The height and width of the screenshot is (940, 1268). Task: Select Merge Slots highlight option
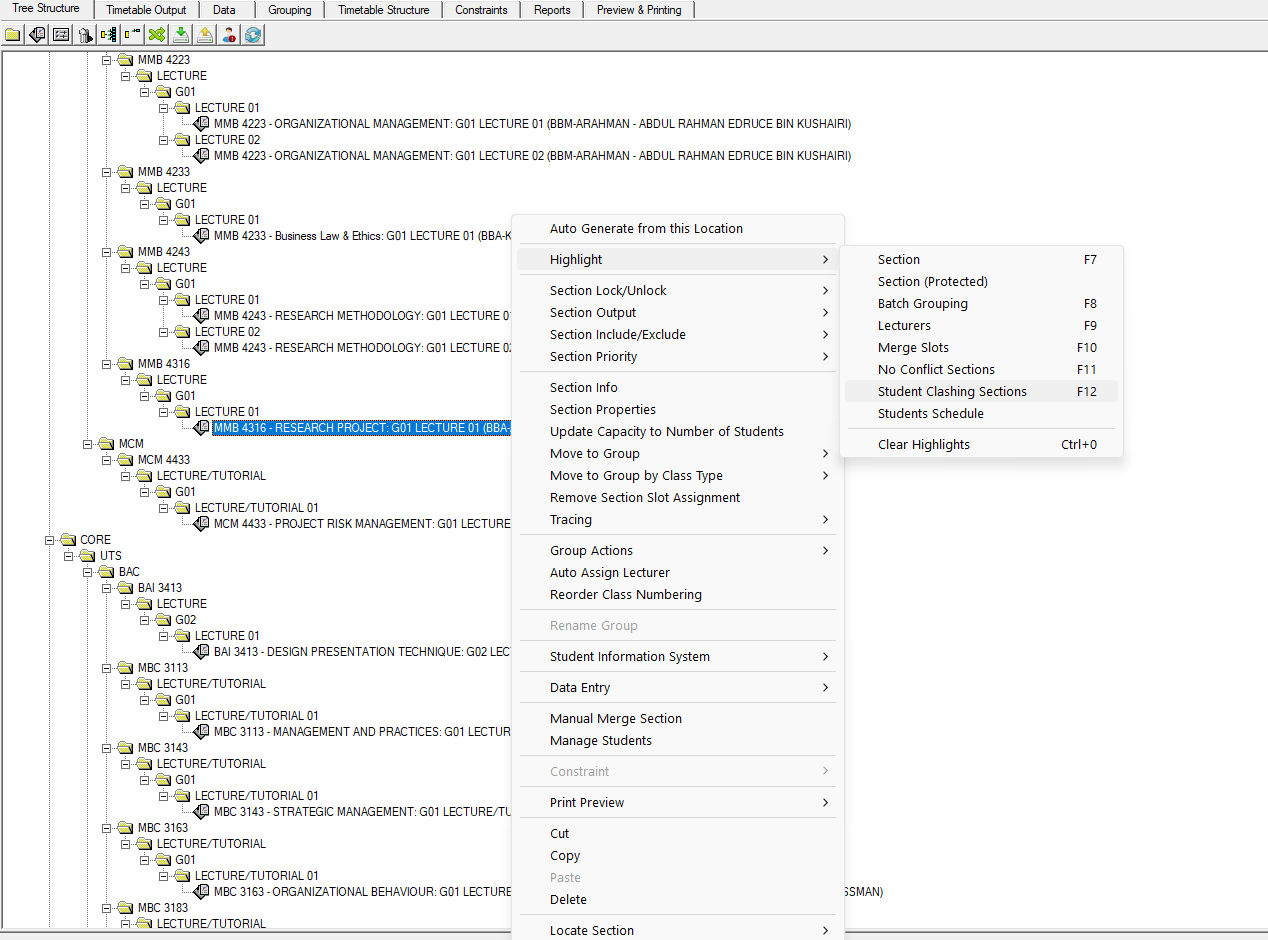point(981,348)
